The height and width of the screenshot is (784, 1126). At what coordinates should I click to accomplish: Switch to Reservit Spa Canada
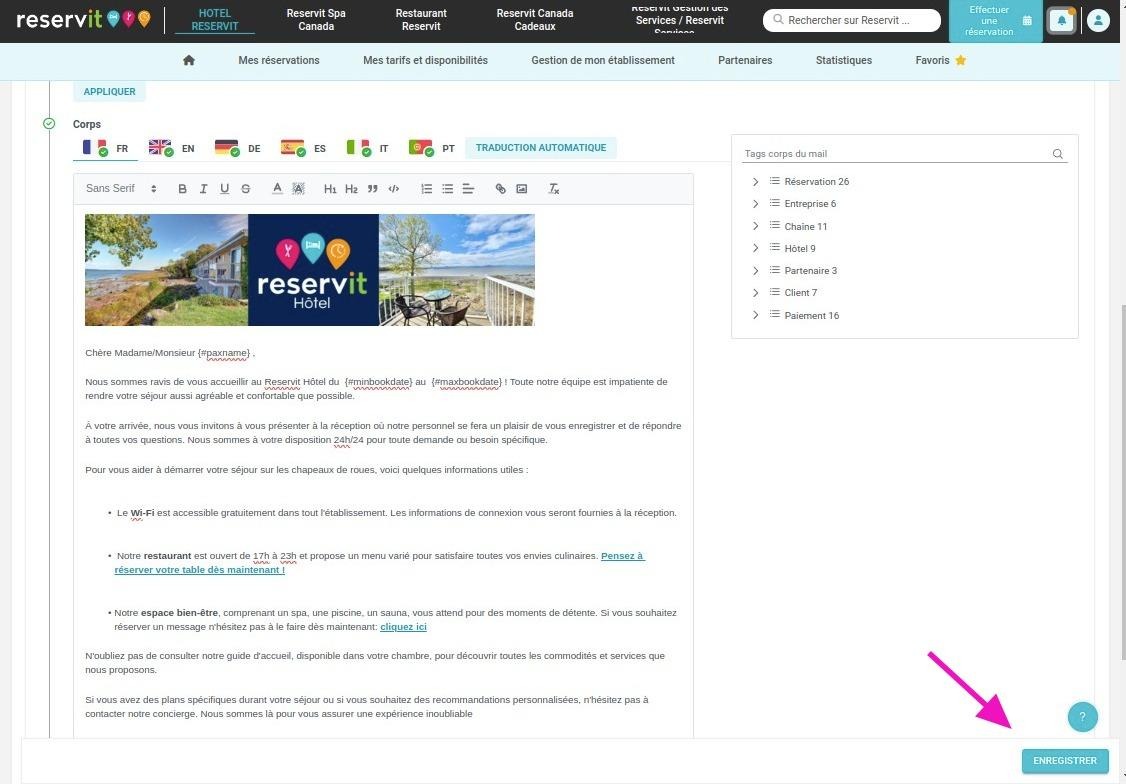pos(316,19)
